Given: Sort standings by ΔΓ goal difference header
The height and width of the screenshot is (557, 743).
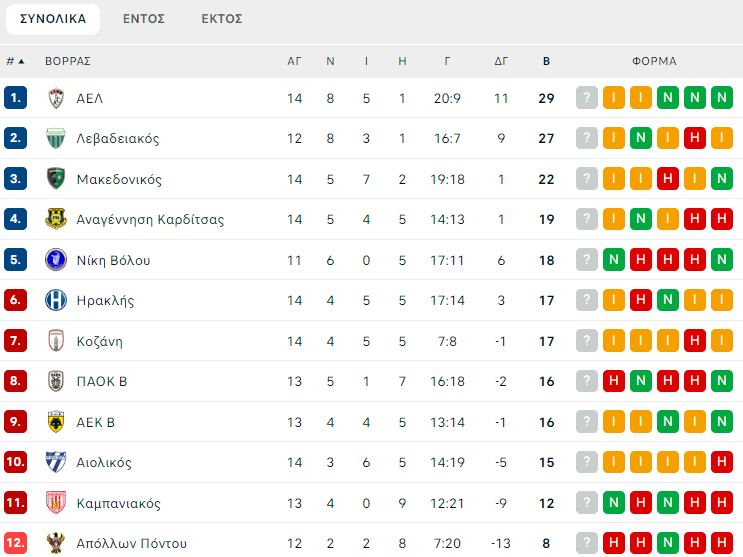Looking at the screenshot, I should pyautogui.click(x=501, y=61).
